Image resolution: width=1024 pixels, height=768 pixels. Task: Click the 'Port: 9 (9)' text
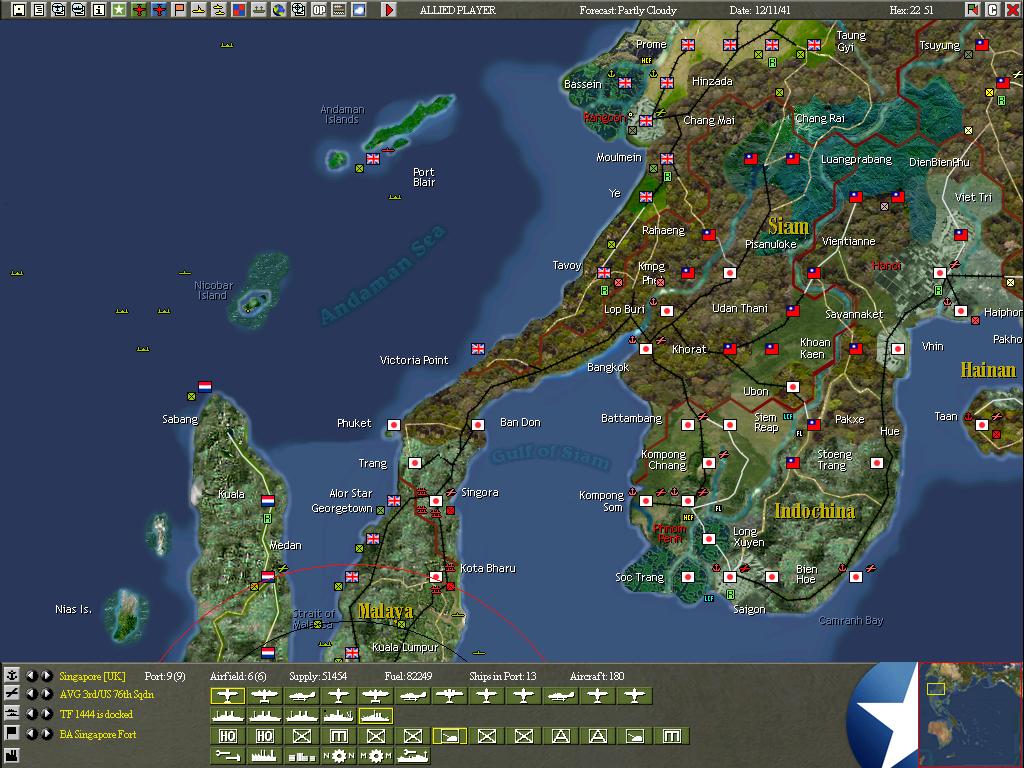(x=165, y=676)
